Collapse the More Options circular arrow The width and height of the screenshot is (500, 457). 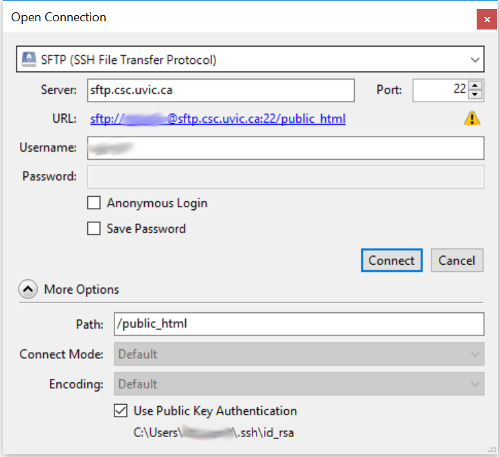28,289
